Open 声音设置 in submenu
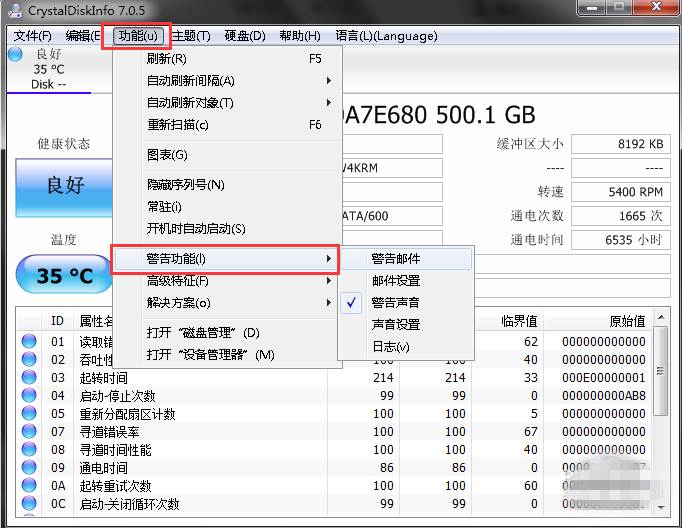682x528 pixels. (405, 324)
